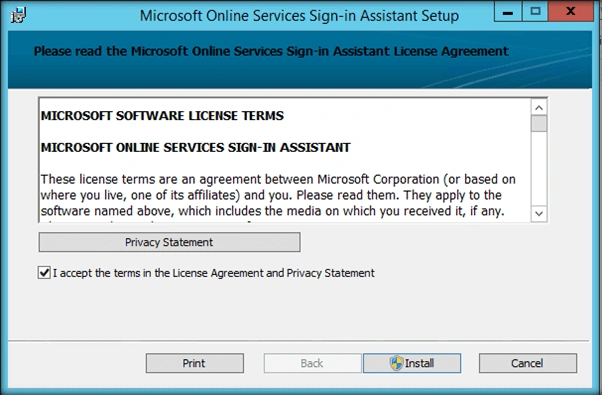Minimize the Setup window
The width and height of the screenshot is (602, 395).
pyautogui.click(x=508, y=12)
